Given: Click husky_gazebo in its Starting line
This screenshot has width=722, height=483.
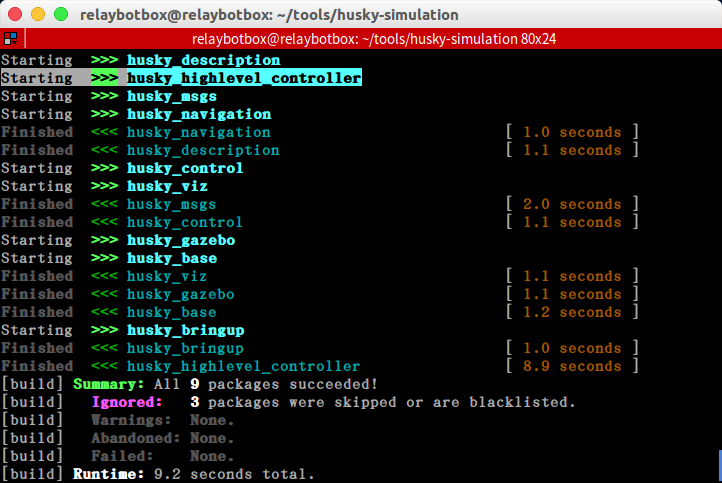Looking at the screenshot, I should (181, 240).
